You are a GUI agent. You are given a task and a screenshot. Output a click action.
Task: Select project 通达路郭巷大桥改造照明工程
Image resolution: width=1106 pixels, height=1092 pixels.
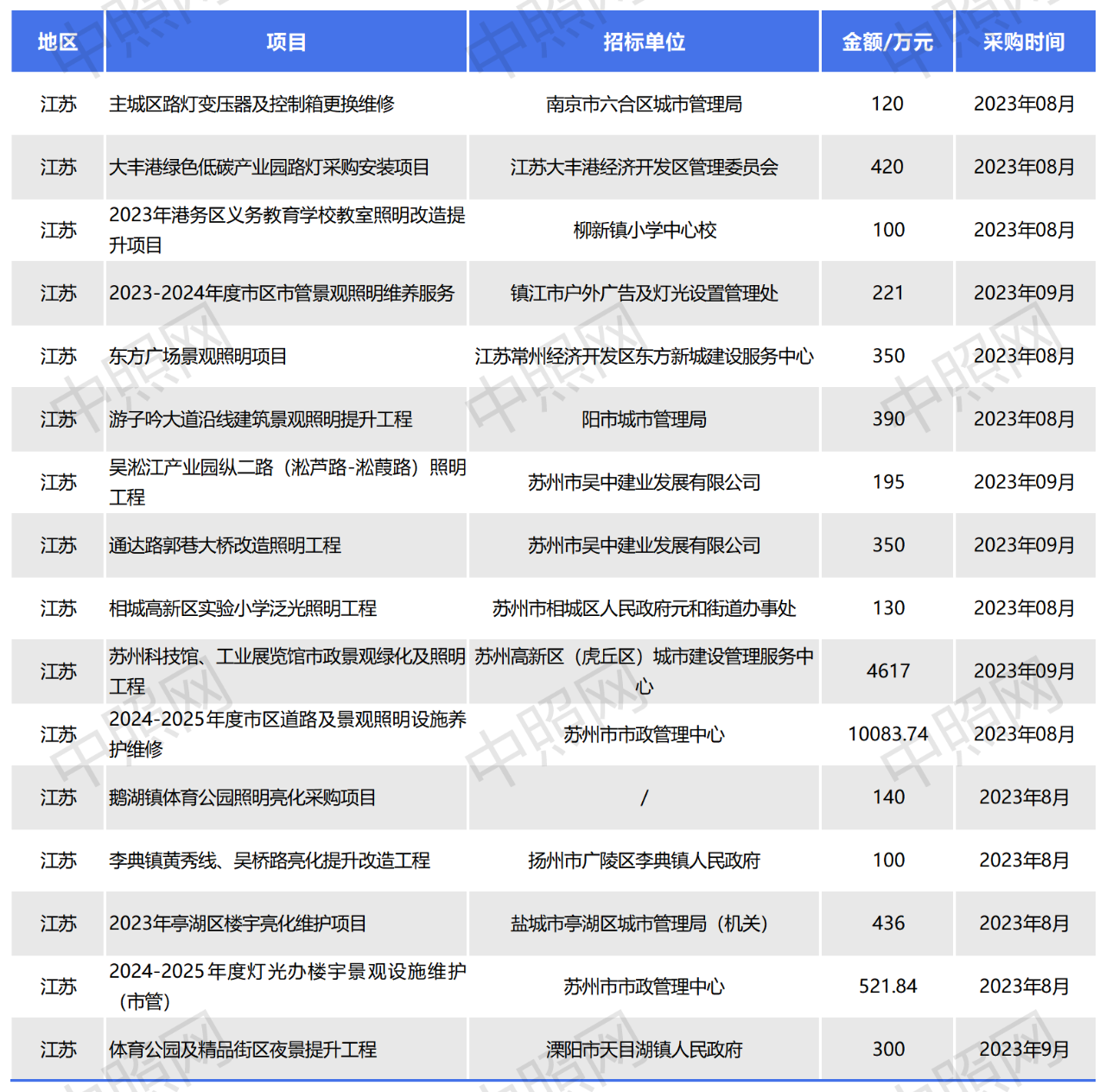(x=225, y=545)
